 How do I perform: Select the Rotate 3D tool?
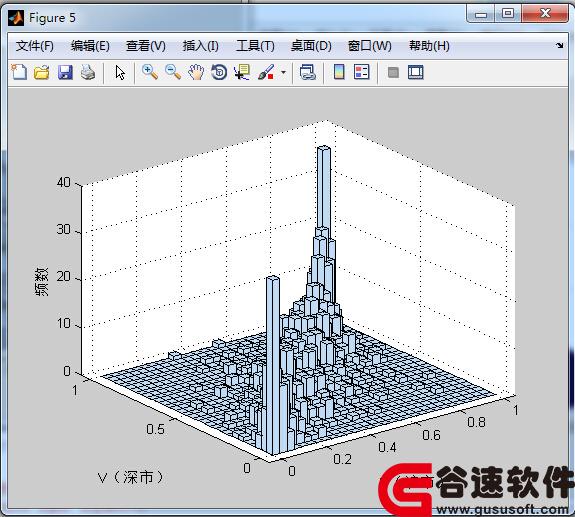coord(219,72)
